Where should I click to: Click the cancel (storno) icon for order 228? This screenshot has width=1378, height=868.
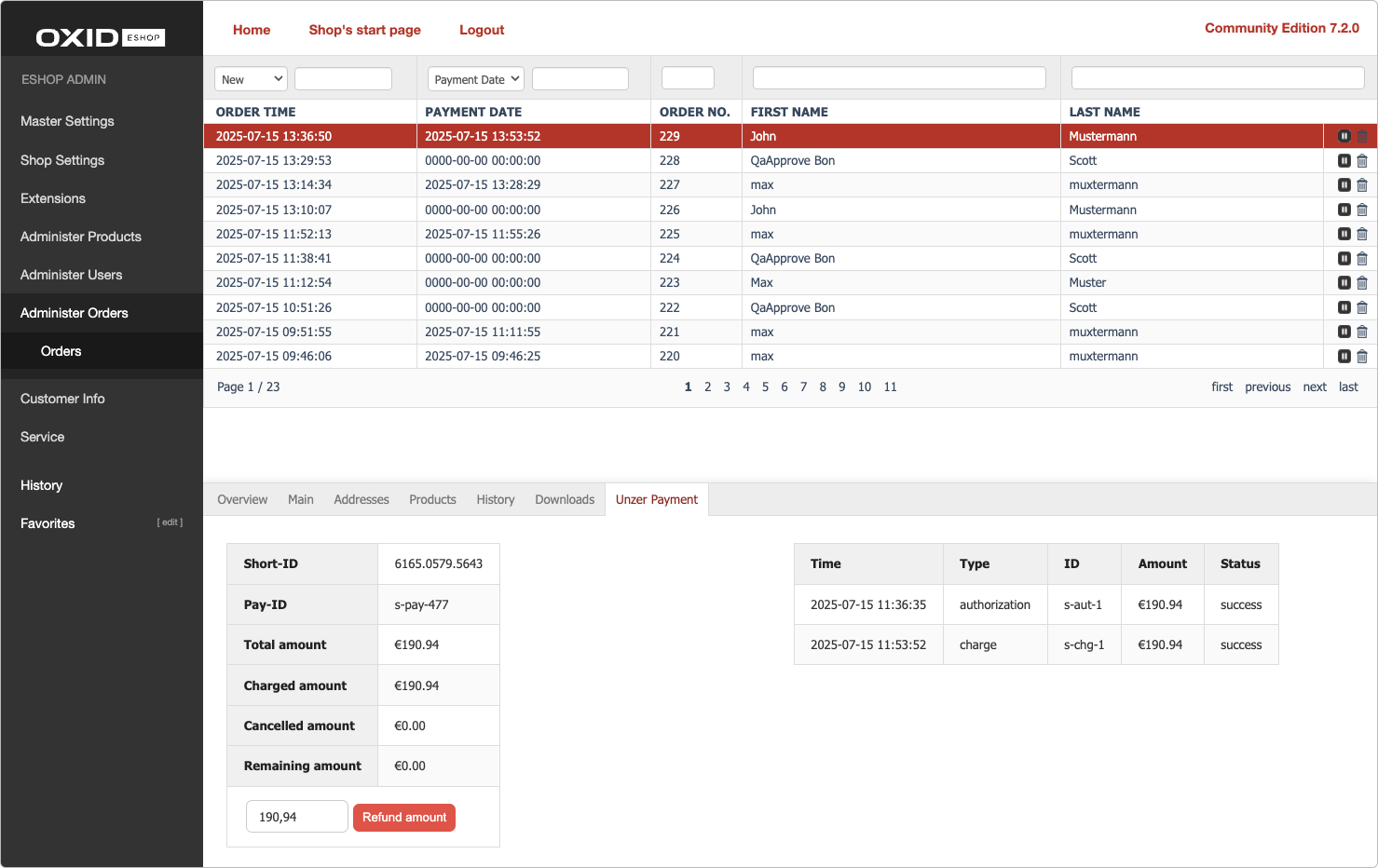(x=1344, y=160)
